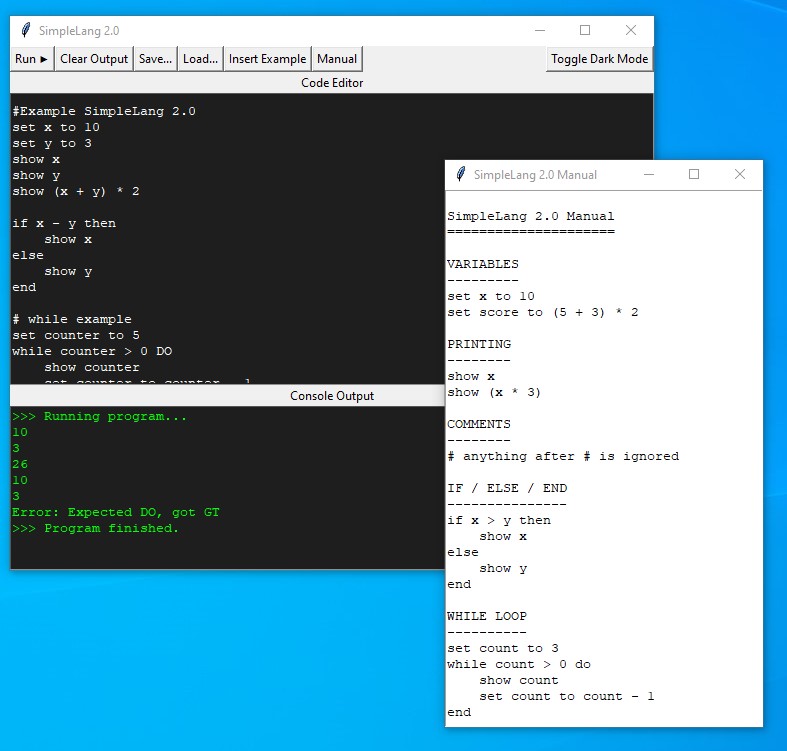Click '>>> Program finished.' in console
This screenshot has height=751, width=787.
click(x=95, y=528)
